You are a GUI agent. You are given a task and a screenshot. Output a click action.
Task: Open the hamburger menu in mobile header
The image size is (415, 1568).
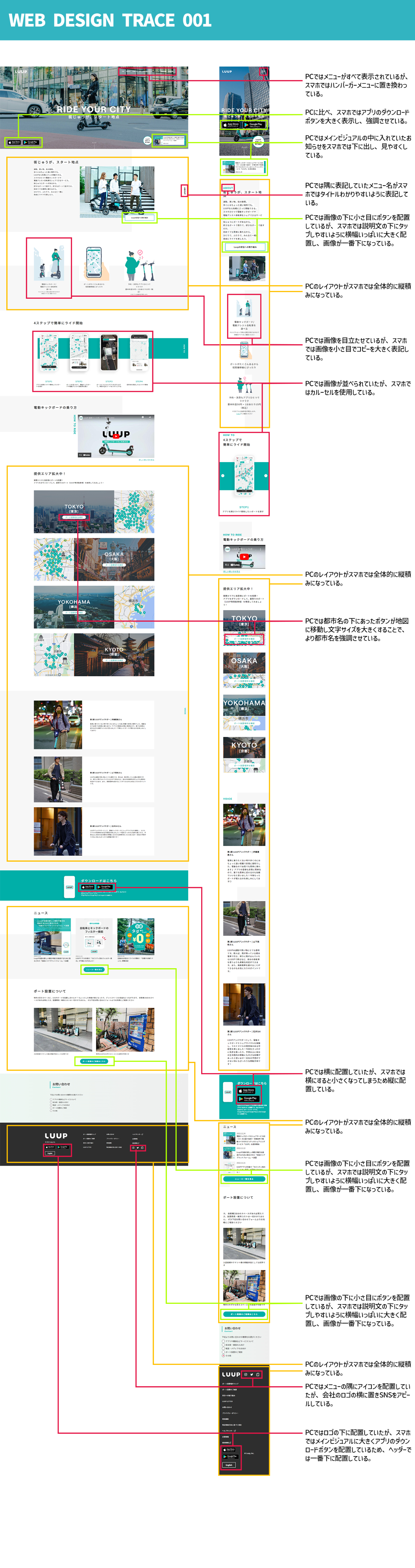(x=264, y=72)
